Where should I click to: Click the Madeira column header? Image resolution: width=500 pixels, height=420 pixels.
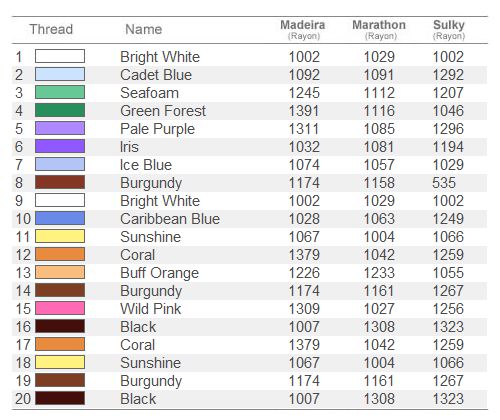pos(303,29)
